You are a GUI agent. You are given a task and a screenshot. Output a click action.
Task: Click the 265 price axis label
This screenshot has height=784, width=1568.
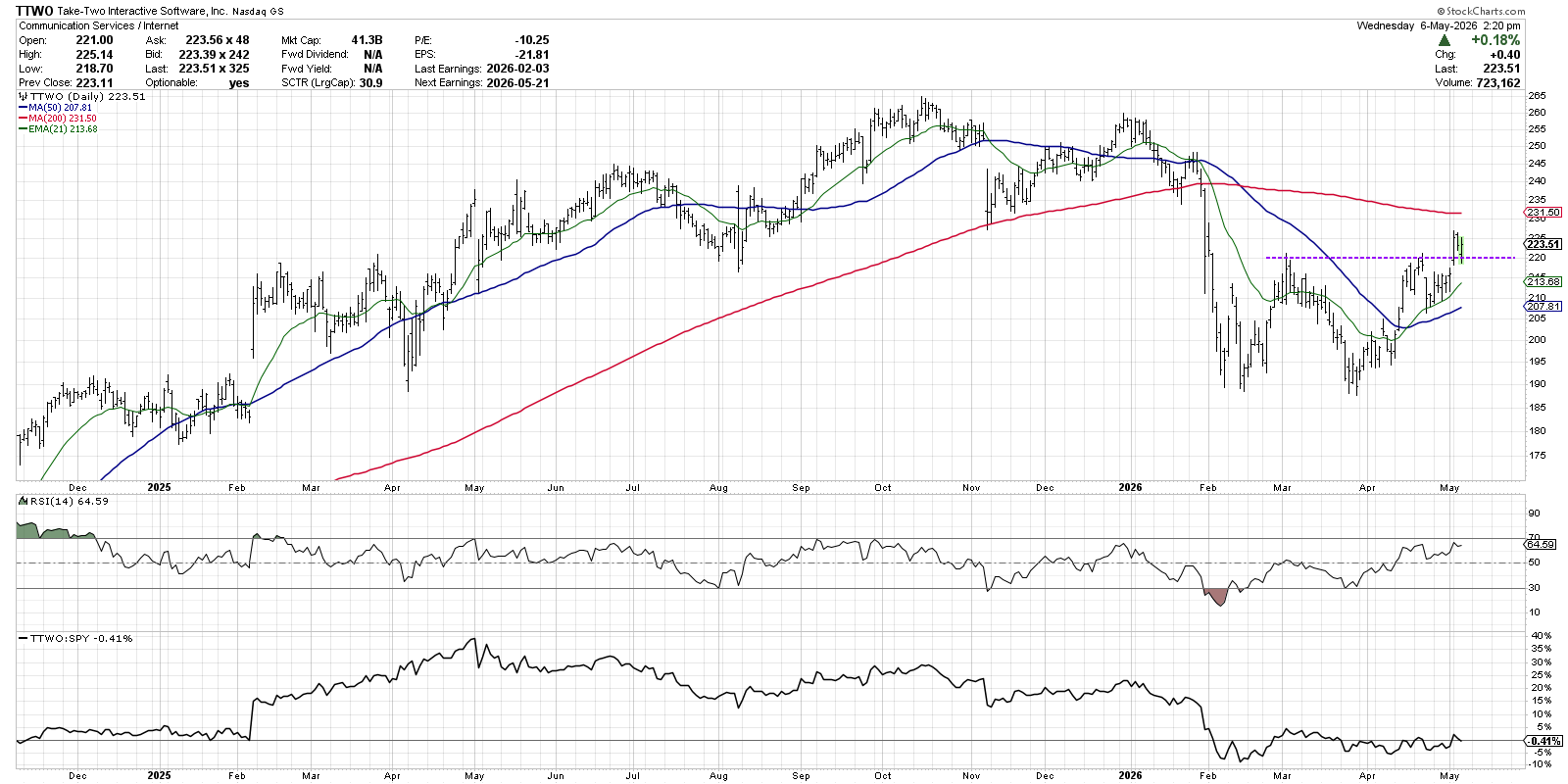(1537, 96)
